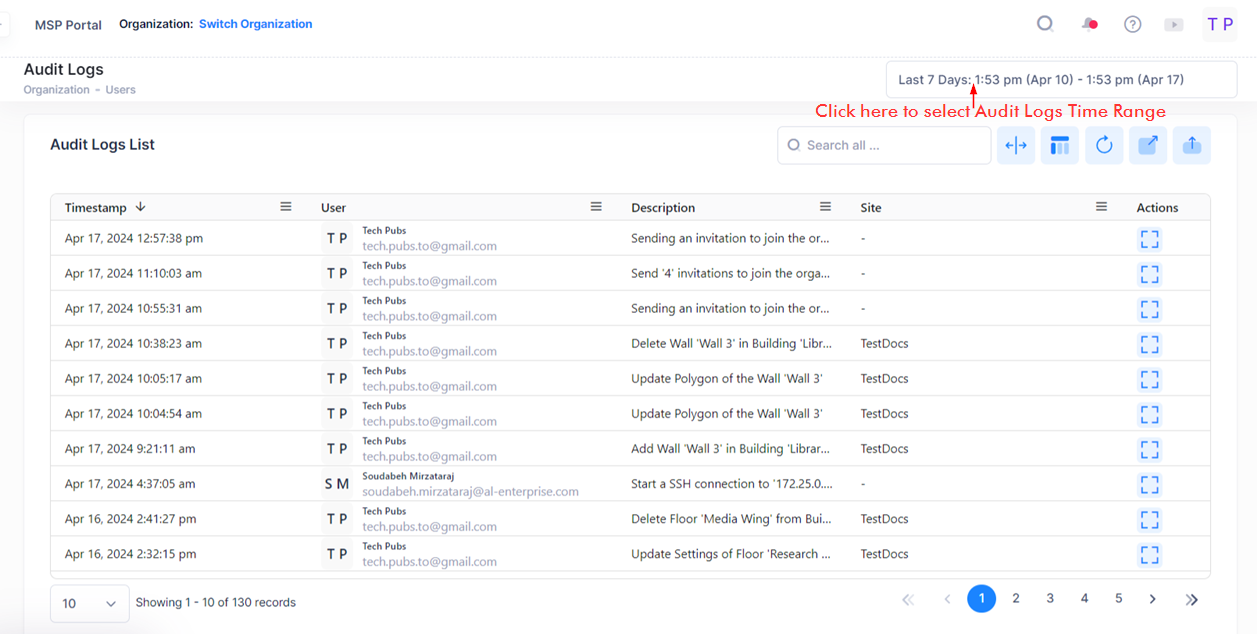This screenshot has width=1257, height=634.
Task: Click the video tutorial play icon
Action: click(x=1174, y=24)
